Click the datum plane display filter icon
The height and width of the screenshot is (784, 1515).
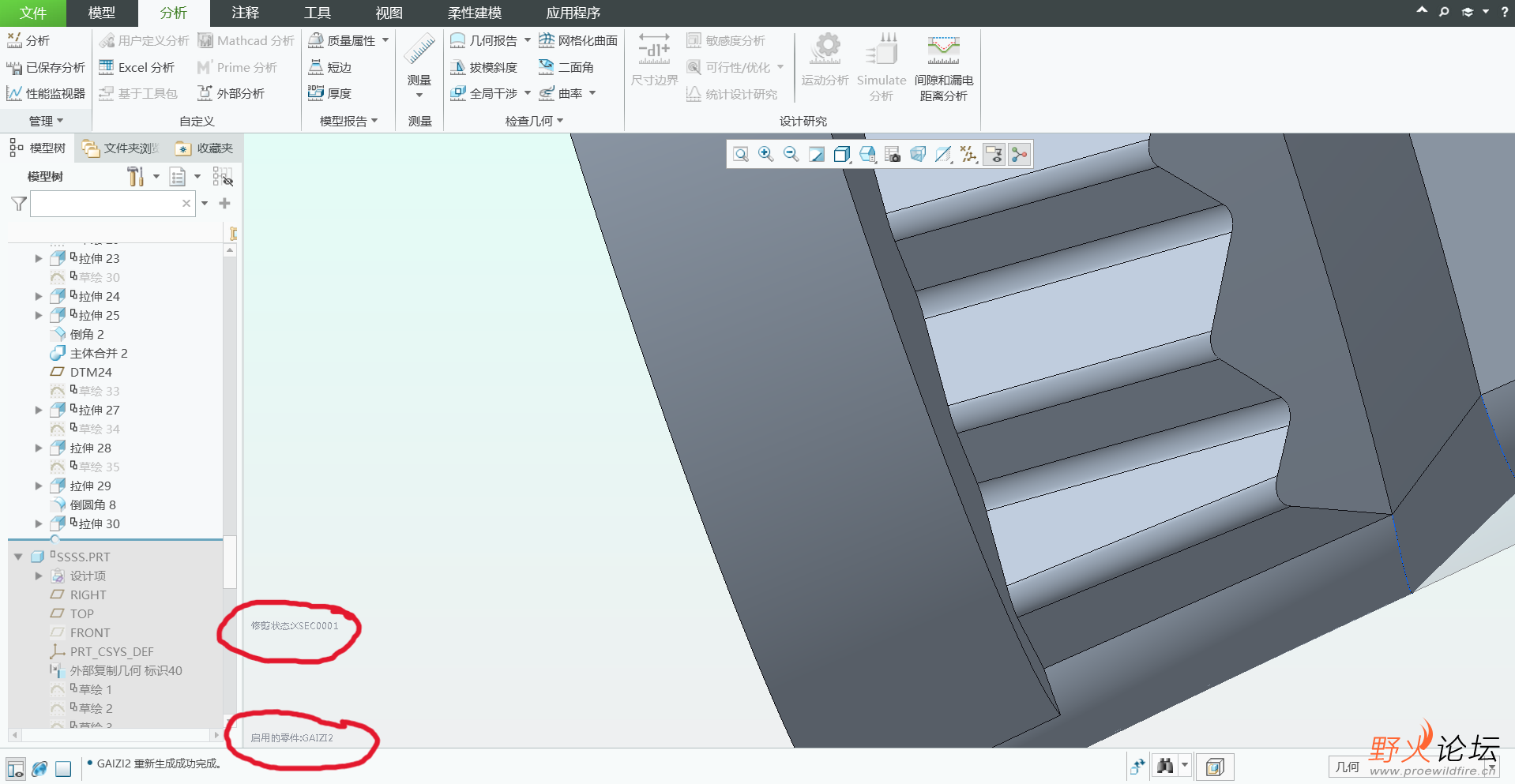pos(943,154)
